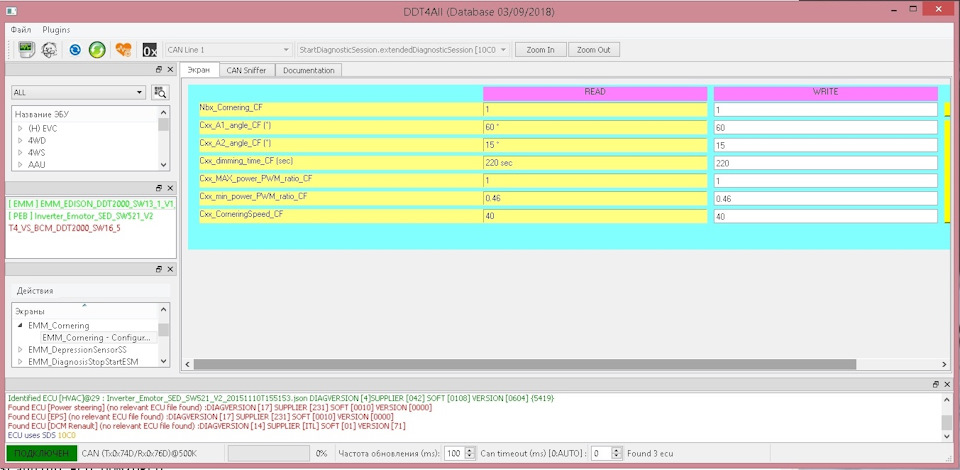The height and width of the screenshot is (470, 960).
Task: Open the StartDiagnosticSession dropdown
Action: tap(402, 50)
